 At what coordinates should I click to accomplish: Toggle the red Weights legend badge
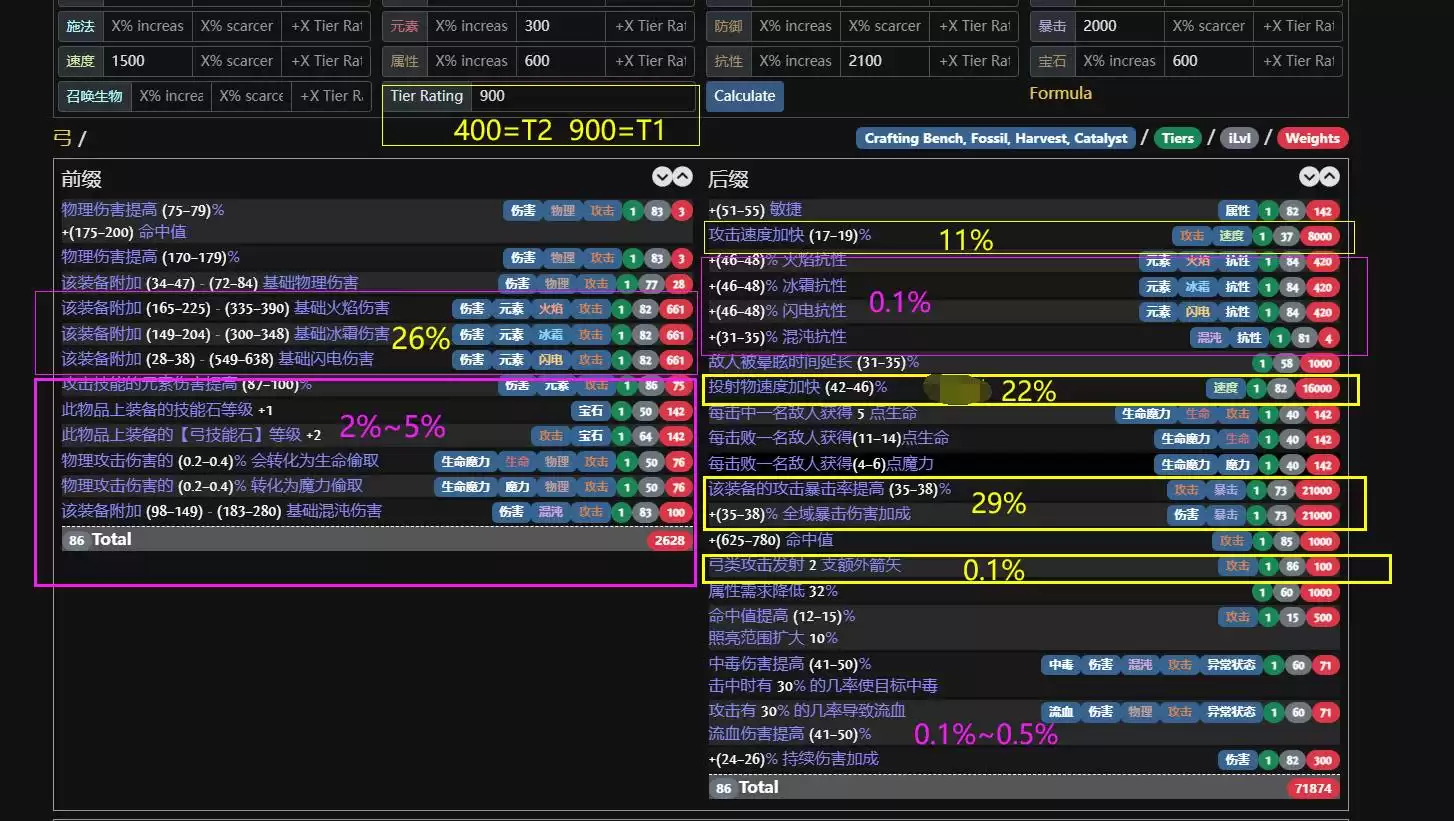[x=1312, y=139]
